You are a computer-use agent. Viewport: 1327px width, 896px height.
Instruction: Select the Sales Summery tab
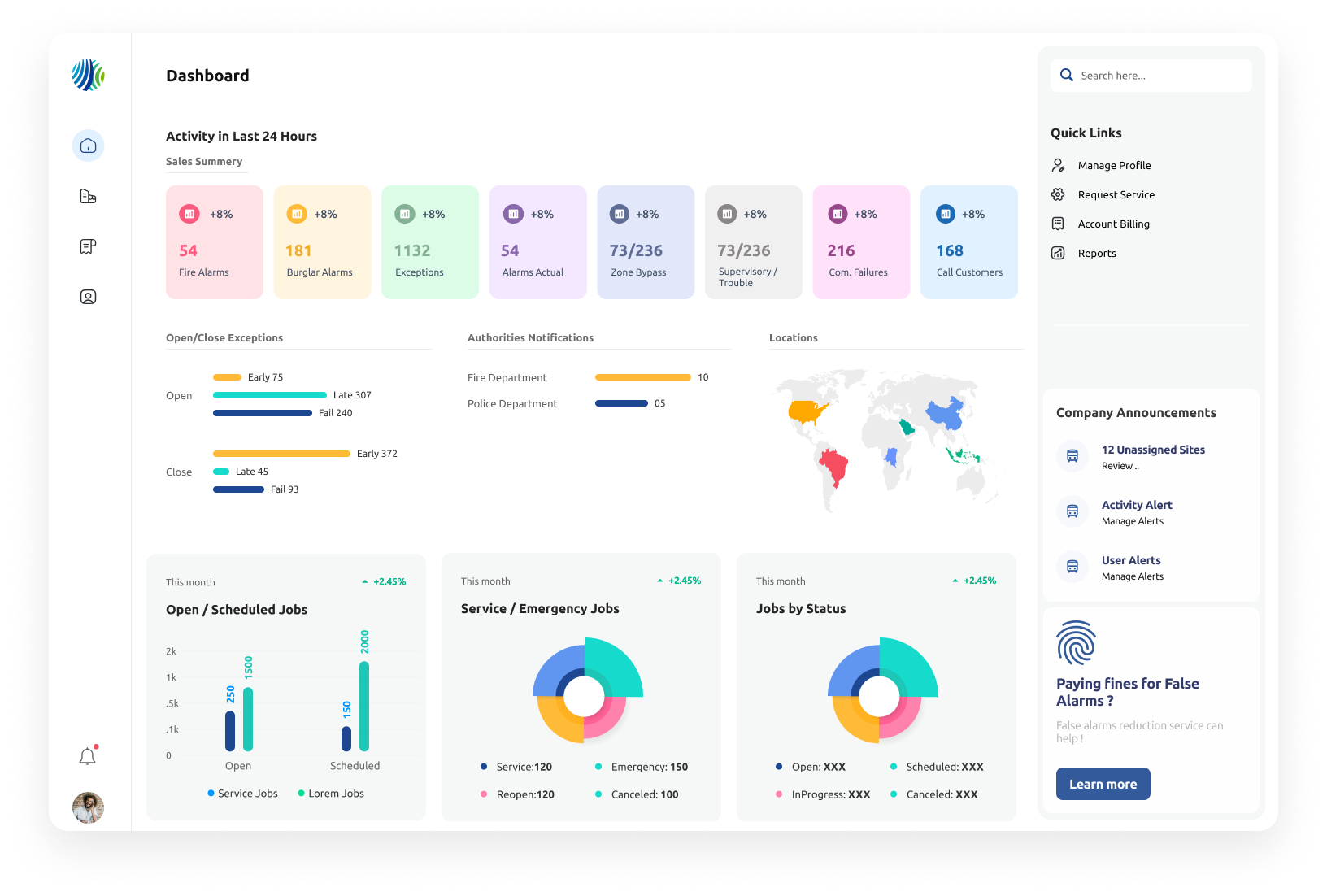pyautogui.click(x=204, y=162)
